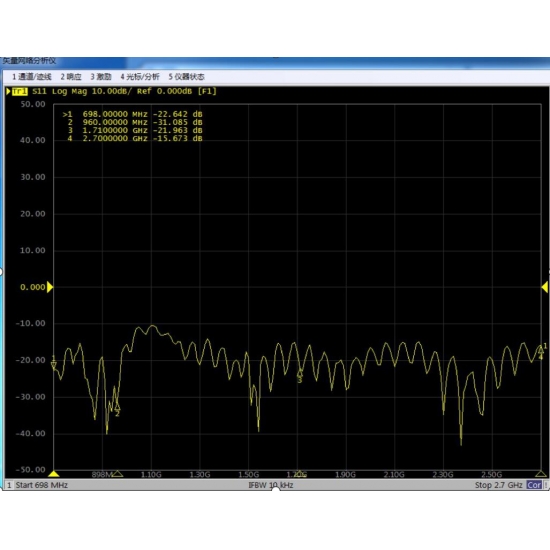This screenshot has width=550, height=550.
Task: Open the 2 响应 menu
Action: (x=71, y=76)
